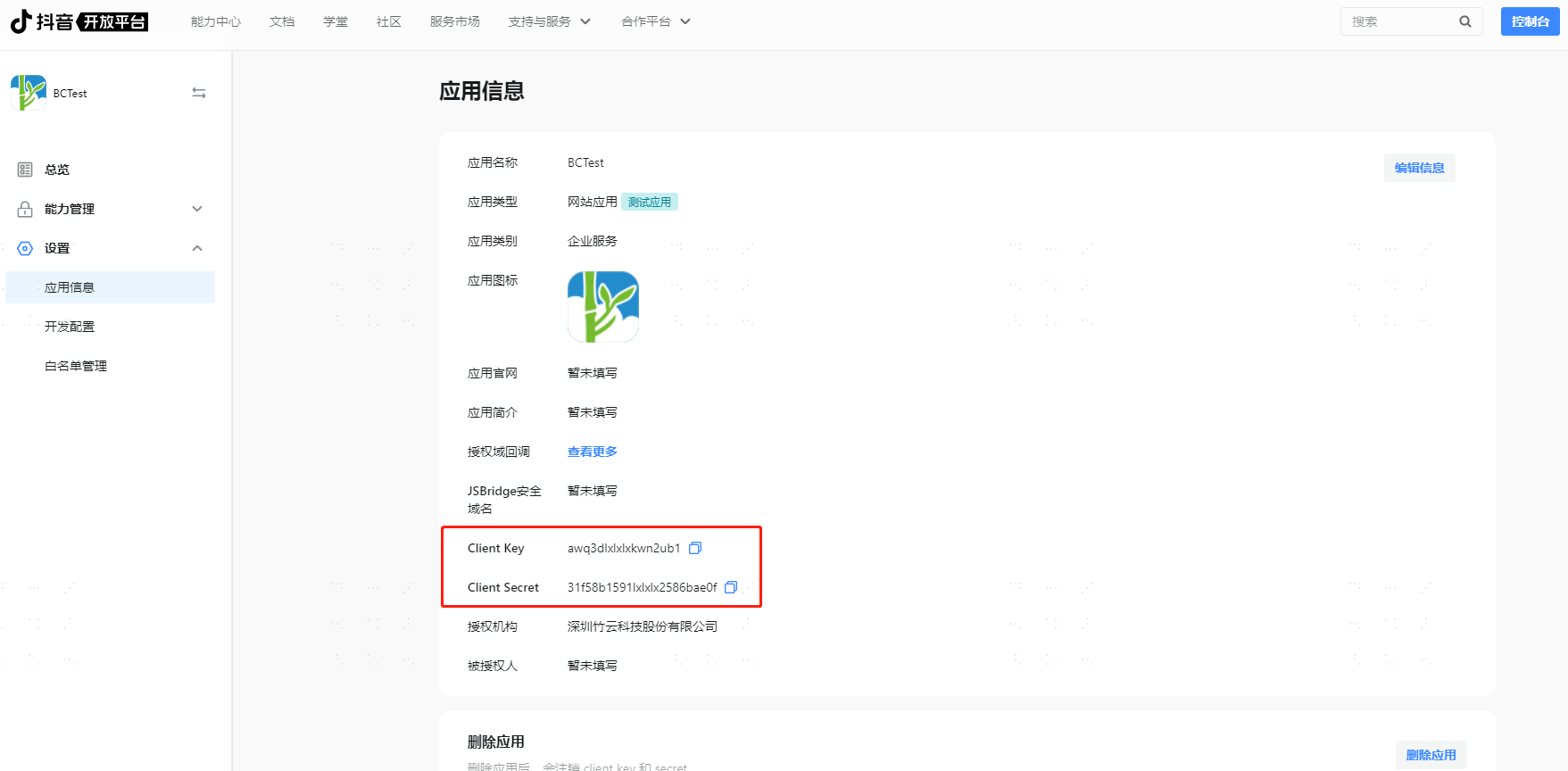Click the 网站应用 type value
This screenshot has height=771, width=1568.
593,202
